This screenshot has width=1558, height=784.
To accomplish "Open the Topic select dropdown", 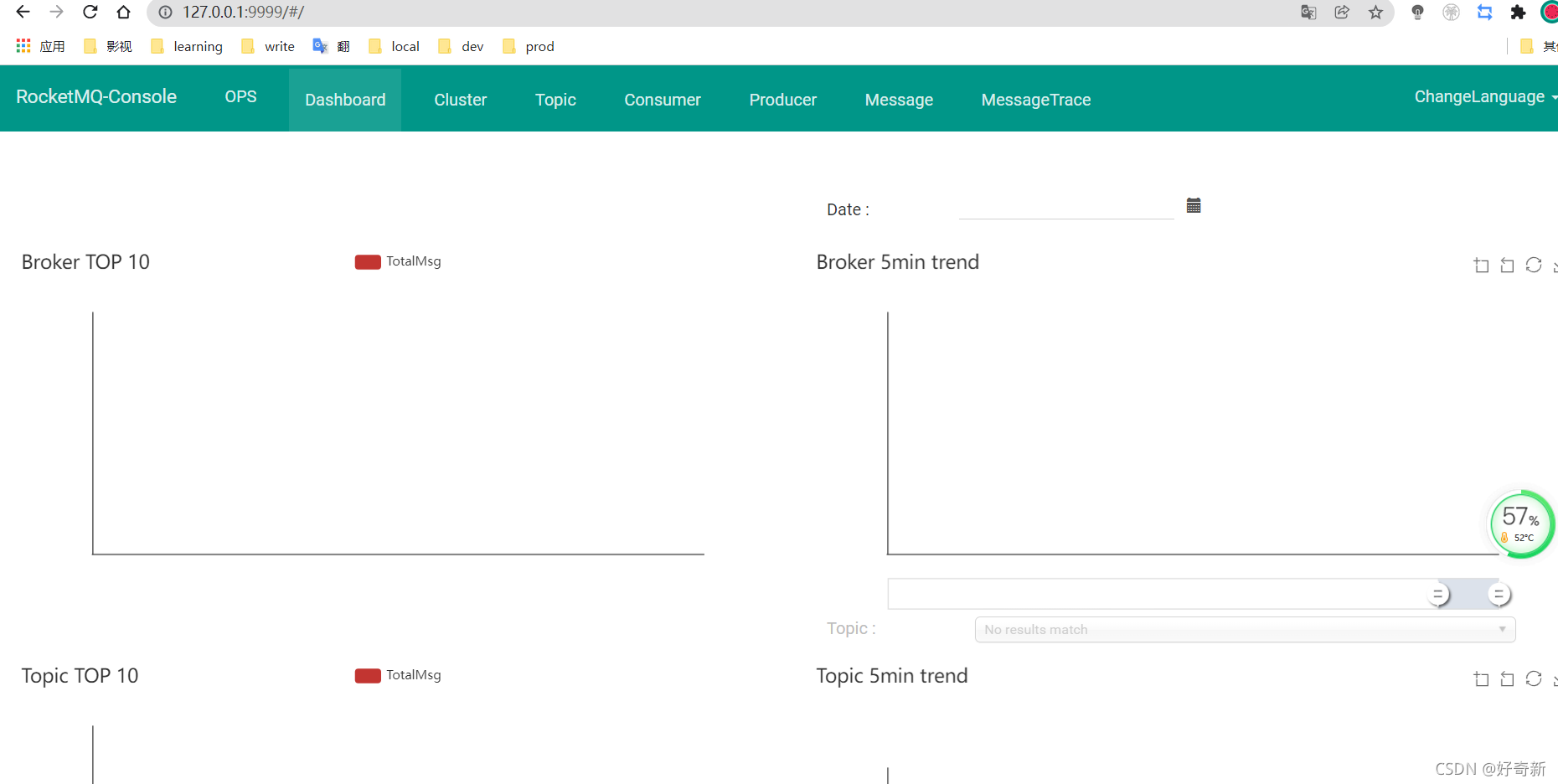I will pyautogui.click(x=1245, y=630).
